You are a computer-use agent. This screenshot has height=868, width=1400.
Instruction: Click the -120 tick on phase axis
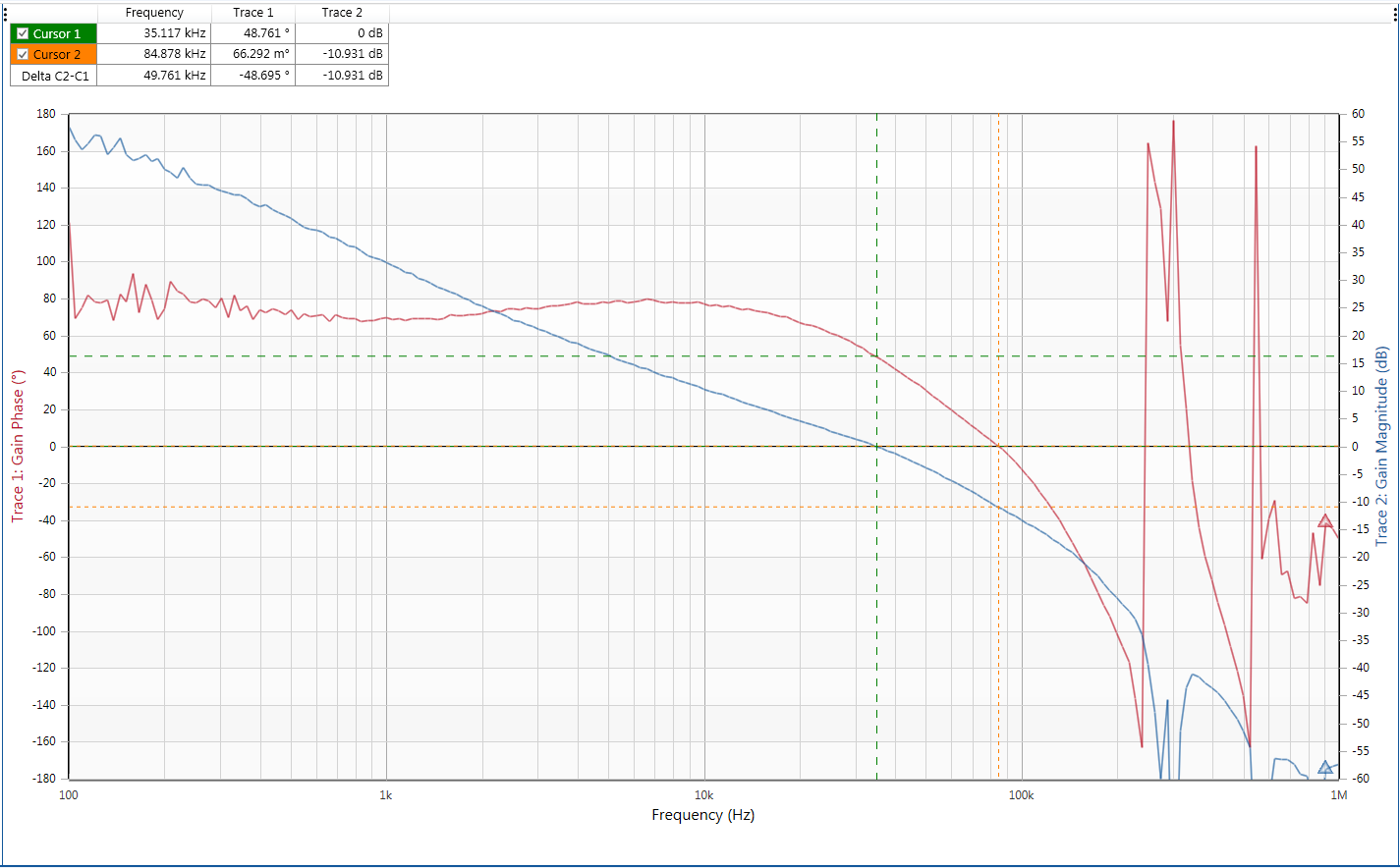(x=44, y=668)
